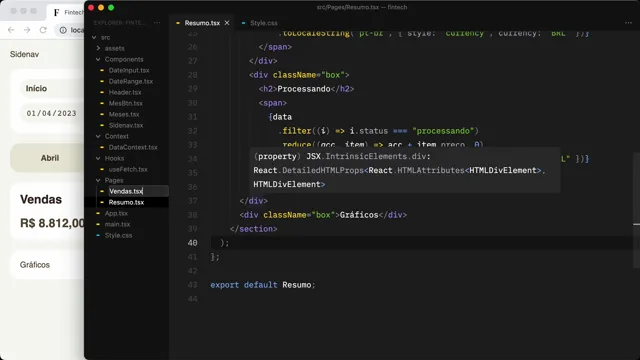Click the Vendas heading in browser page

pyautogui.click(x=41, y=200)
